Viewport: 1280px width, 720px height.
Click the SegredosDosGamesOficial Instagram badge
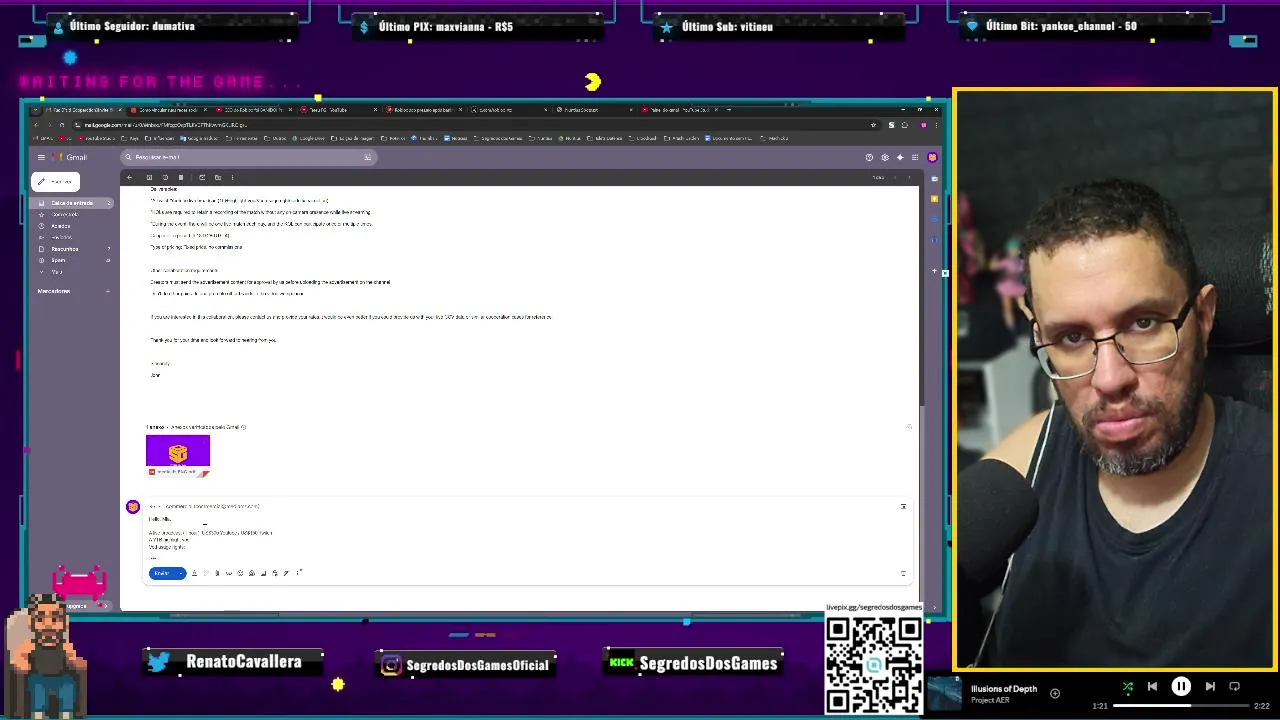pos(466,665)
